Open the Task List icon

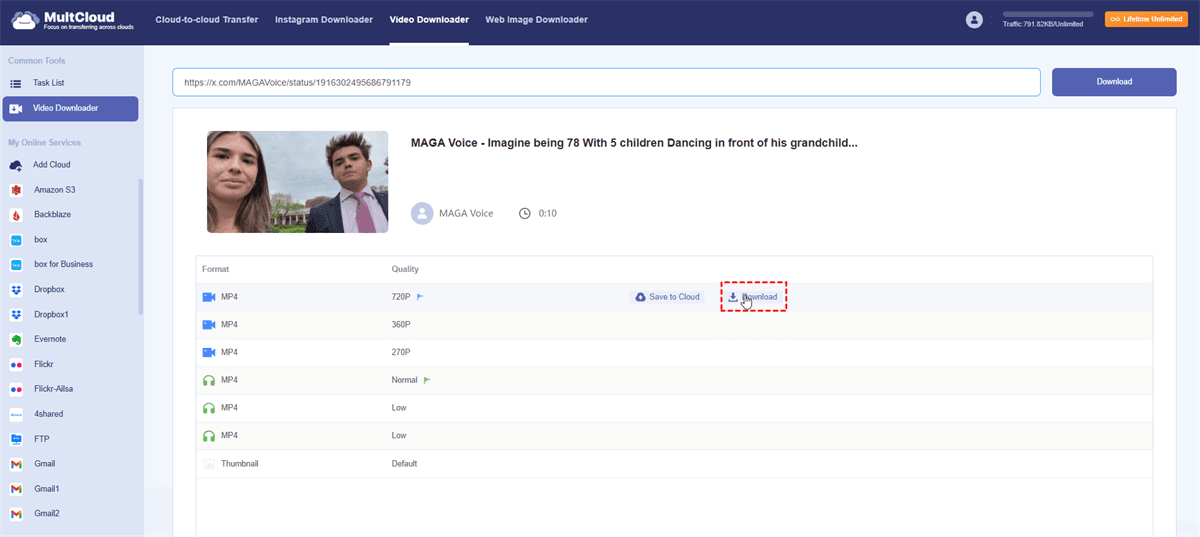(x=16, y=83)
